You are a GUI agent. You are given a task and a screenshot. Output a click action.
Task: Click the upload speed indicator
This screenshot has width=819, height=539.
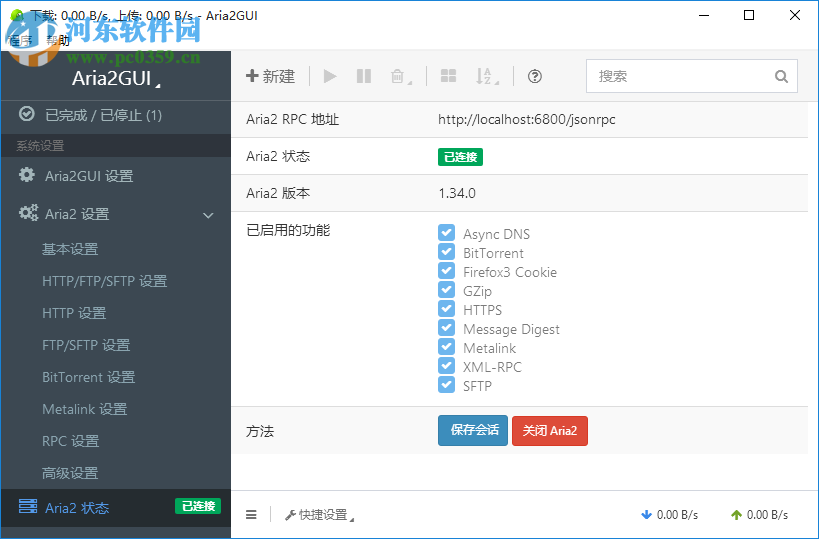(x=759, y=515)
